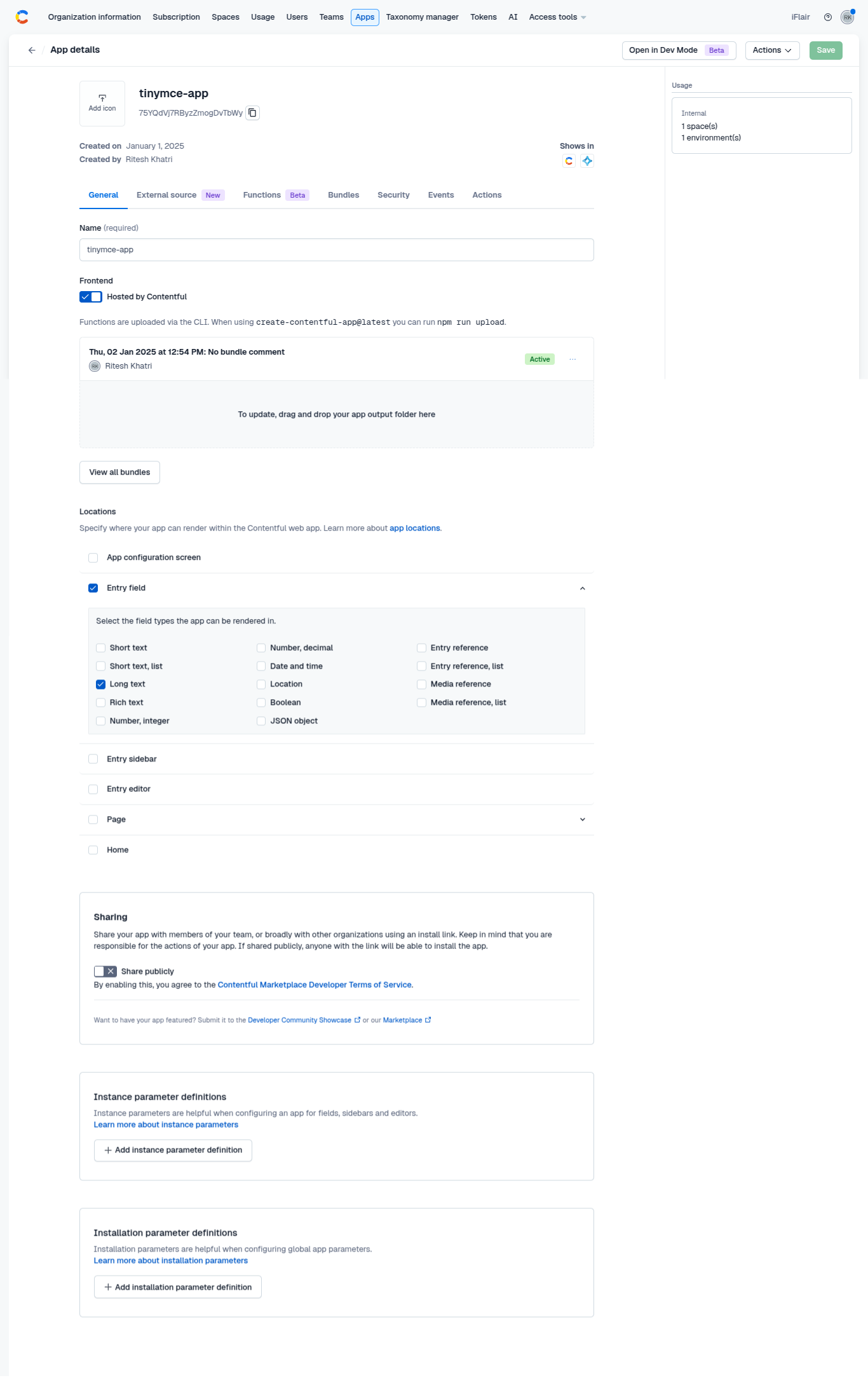868x1378 pixels.
Task: Click Add instance parameter definition
Action: pyautogui.click(x=173, y=1150)
